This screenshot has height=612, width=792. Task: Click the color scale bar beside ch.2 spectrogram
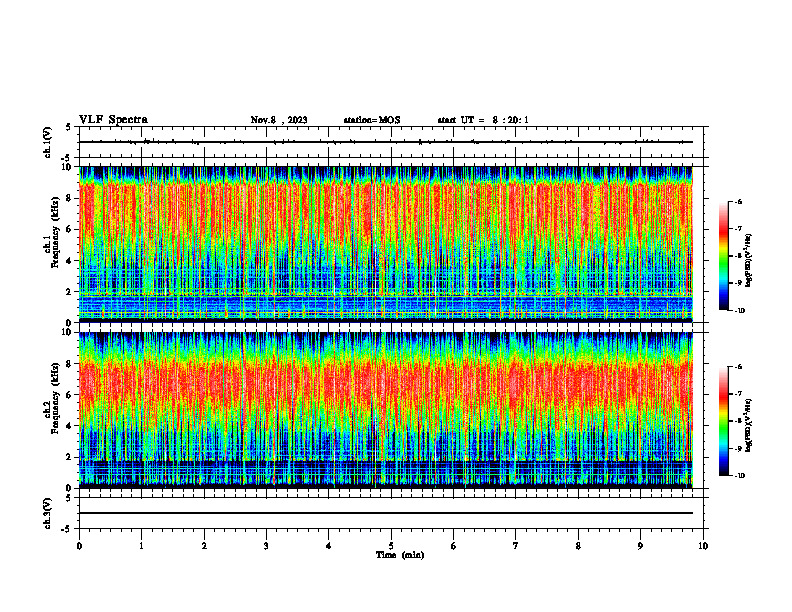724,421
